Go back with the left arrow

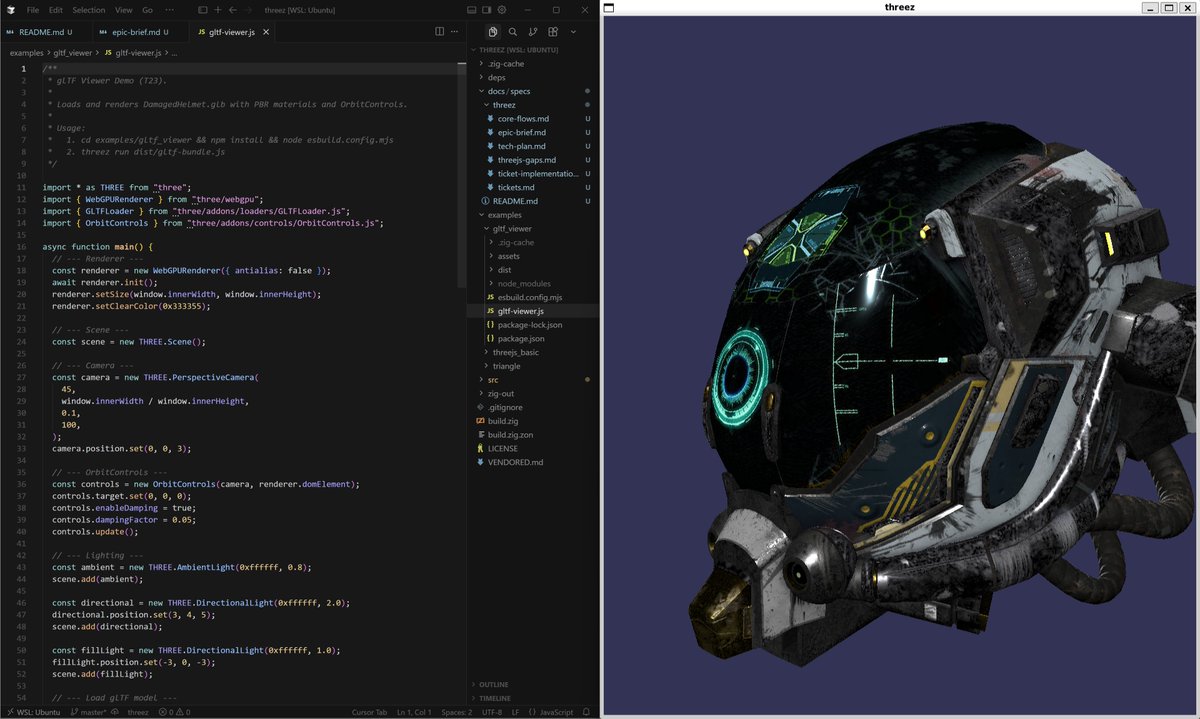tap(233, 10)
